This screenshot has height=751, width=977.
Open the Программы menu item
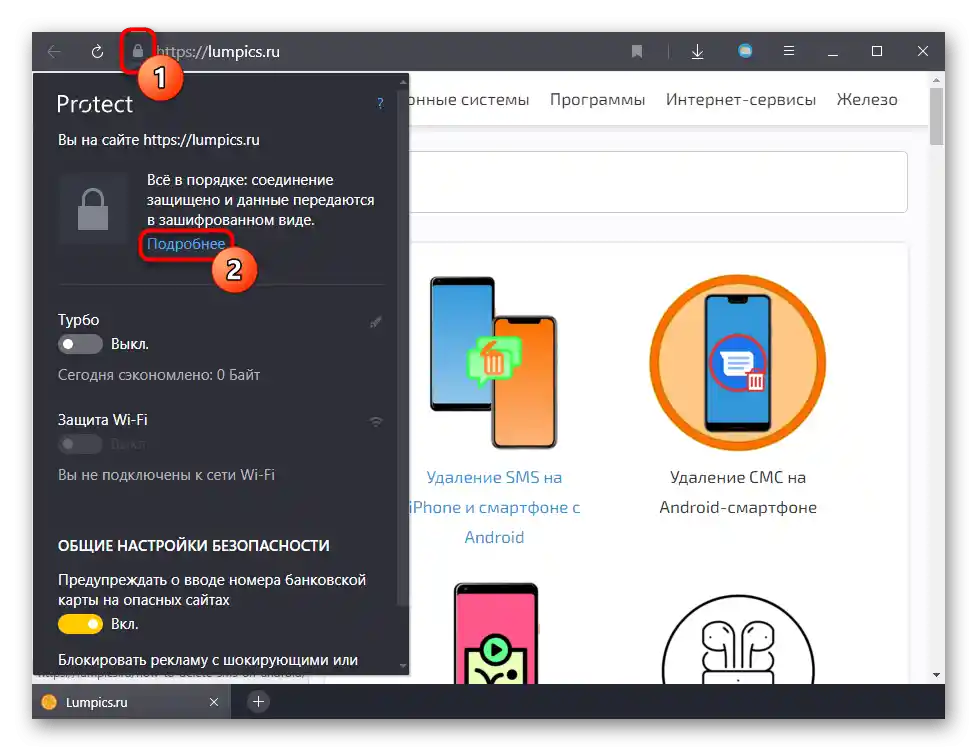click(x=597, y=100)
